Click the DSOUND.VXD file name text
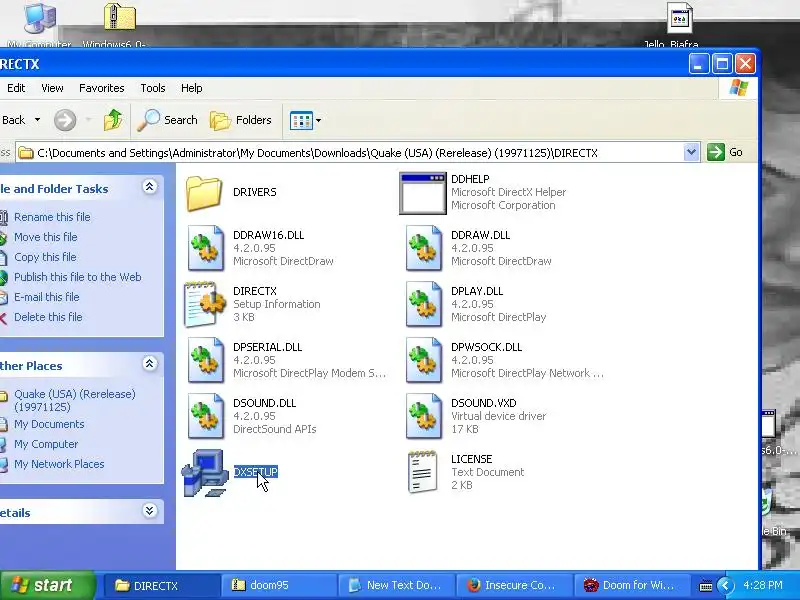The width and height of the screenshot is (800, 600). click(x=484, y=403)
